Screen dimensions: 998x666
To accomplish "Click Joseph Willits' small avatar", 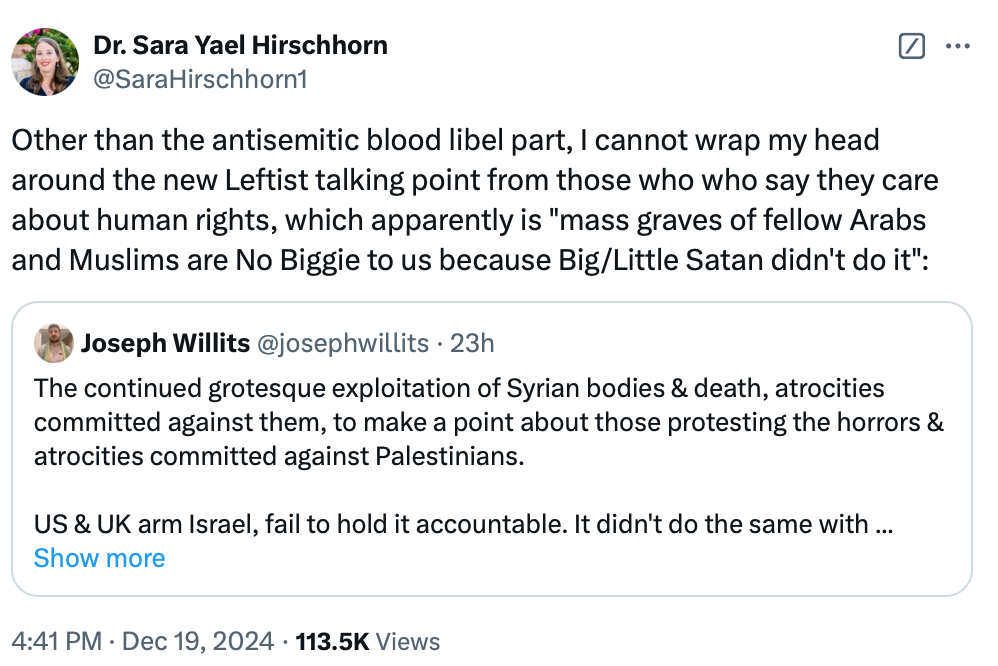I will [x=53, y=344].
